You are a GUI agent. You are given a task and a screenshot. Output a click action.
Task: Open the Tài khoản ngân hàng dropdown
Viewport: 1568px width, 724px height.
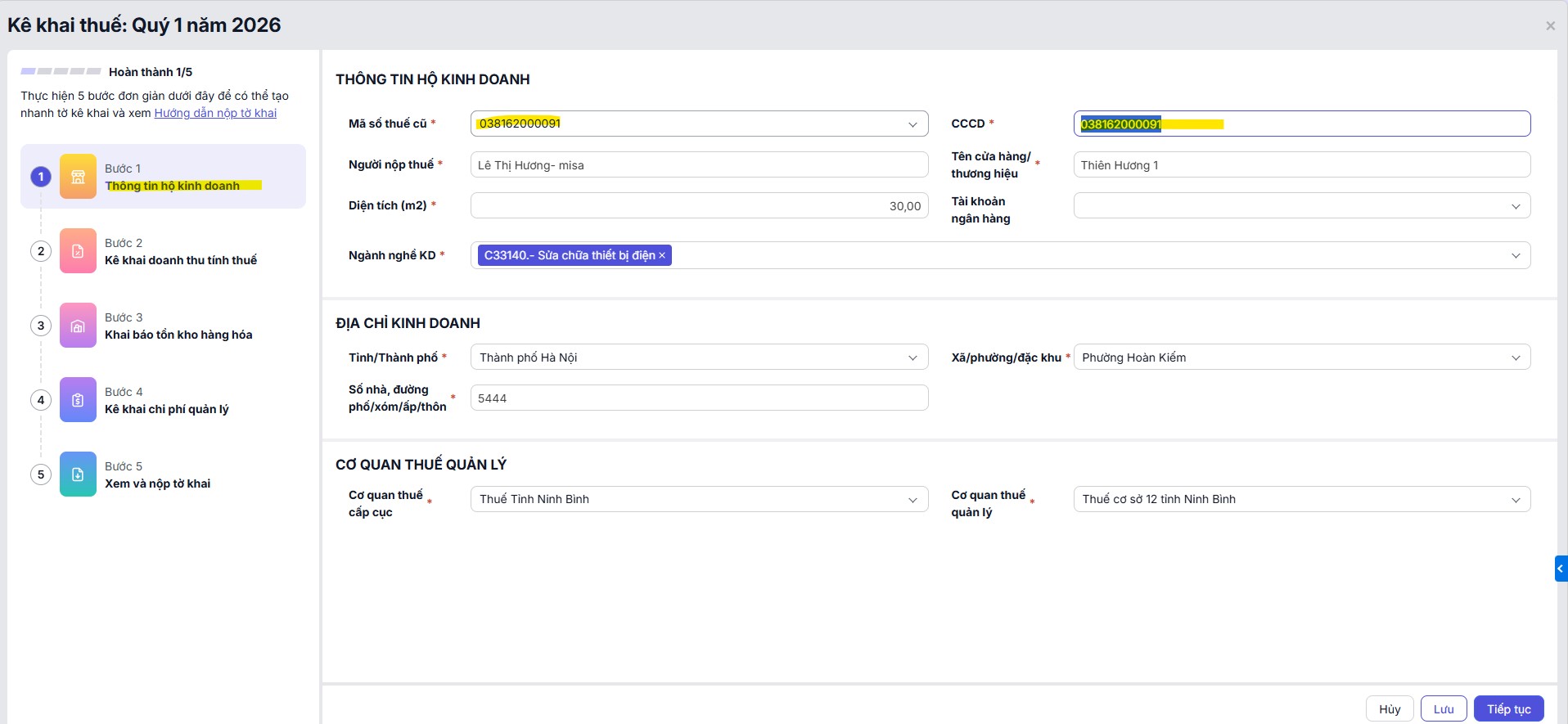pos(1516,206)
